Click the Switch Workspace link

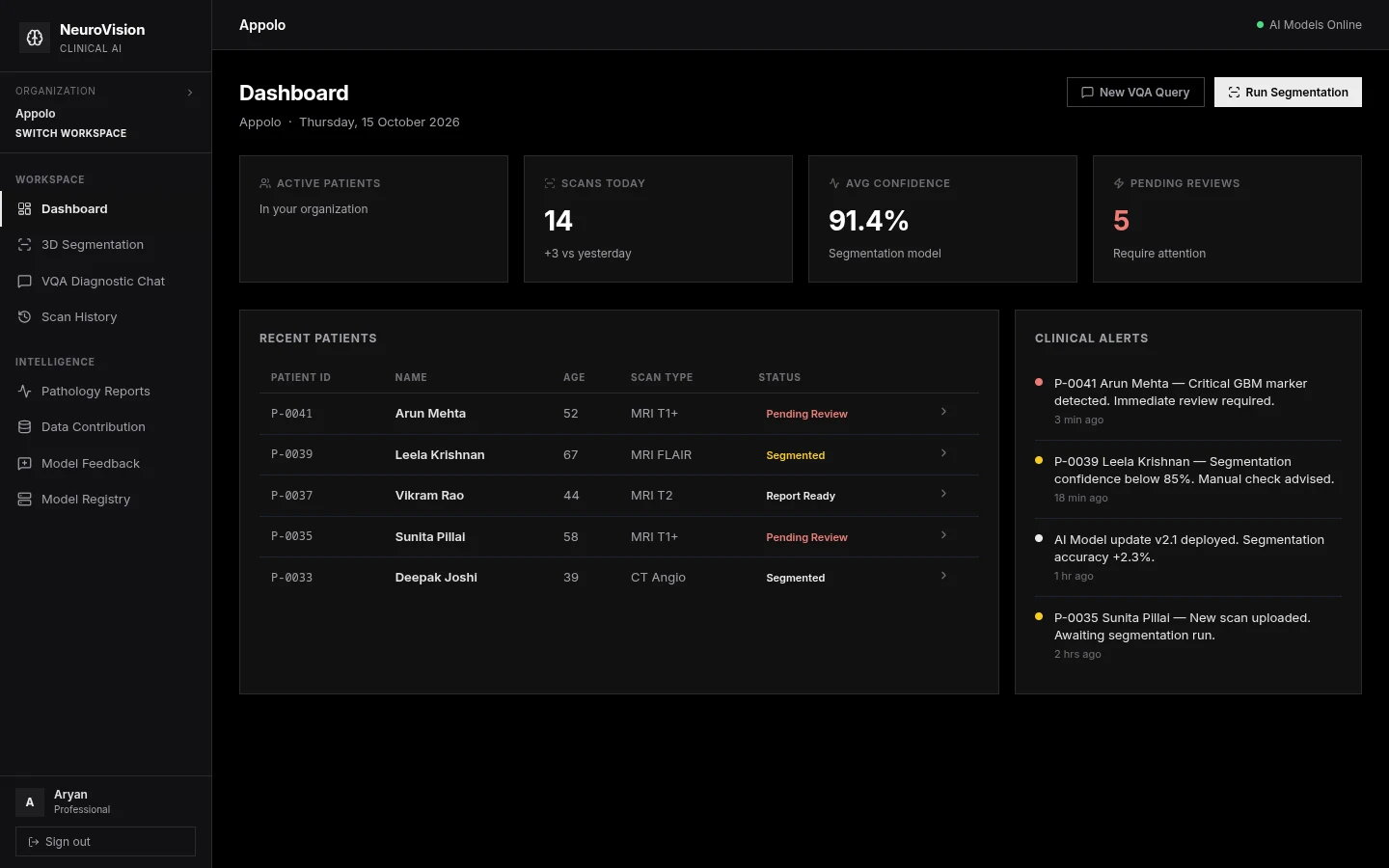pyautogui.click(x=70, y=133)
